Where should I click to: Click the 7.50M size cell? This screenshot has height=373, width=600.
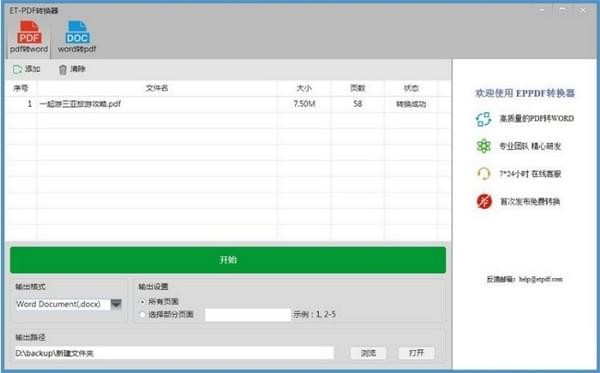click(x=304, y=104)
